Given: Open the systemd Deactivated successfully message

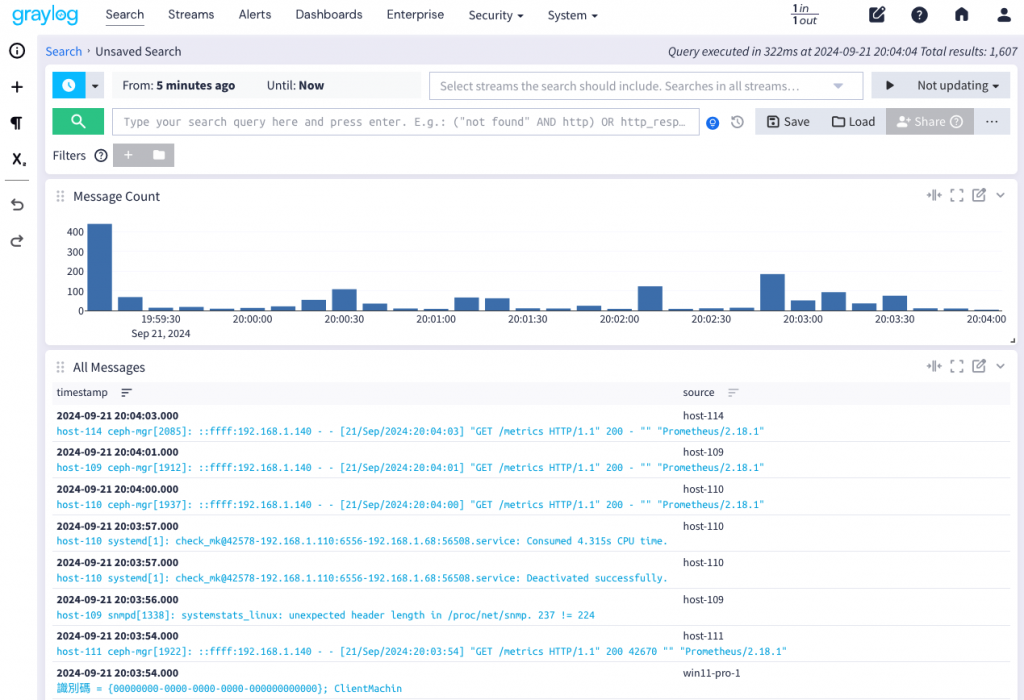Looking at the screenshot, I should pos(362,578).
